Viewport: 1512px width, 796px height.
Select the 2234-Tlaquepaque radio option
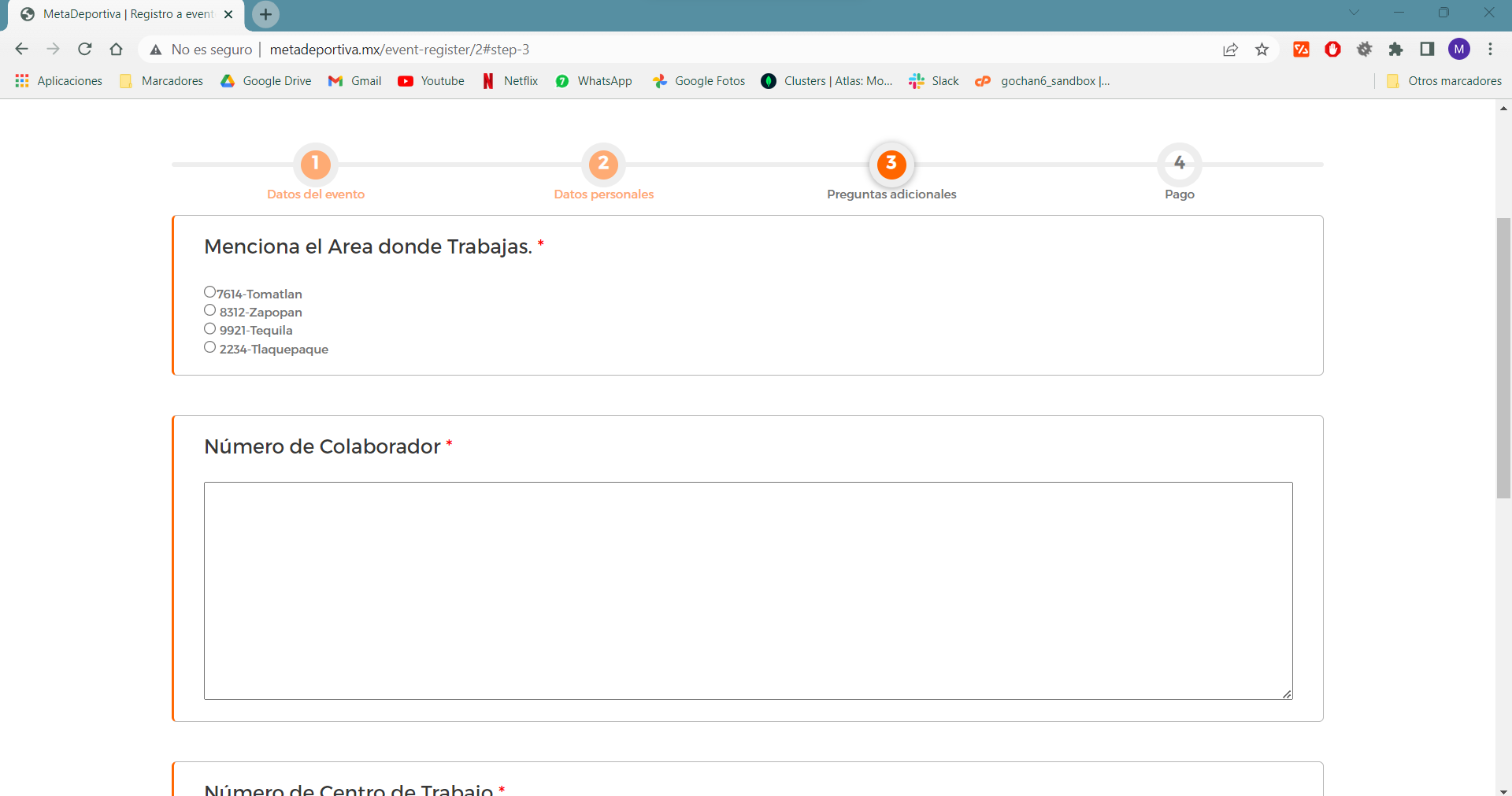pos(209,347)
